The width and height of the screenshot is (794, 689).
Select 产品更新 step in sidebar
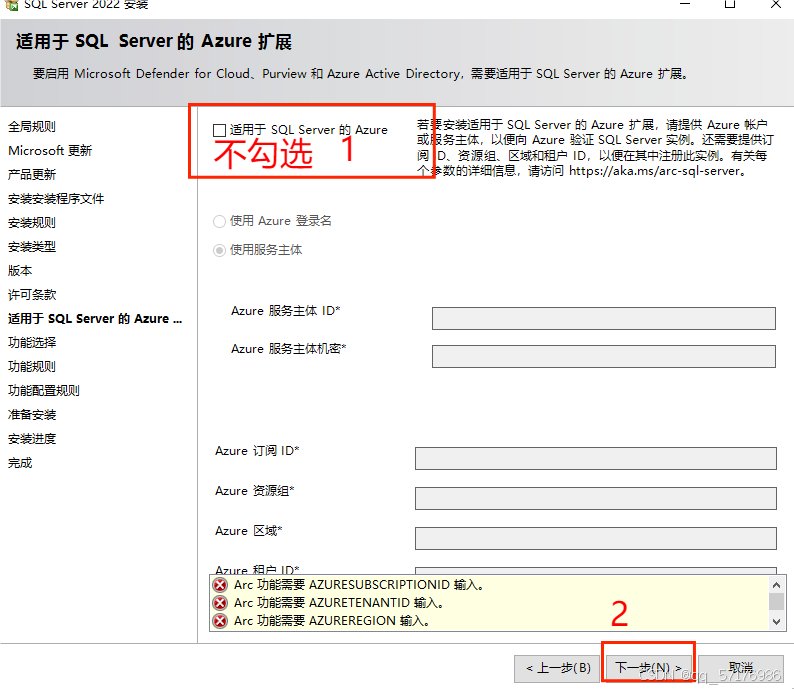coord(32,175)
